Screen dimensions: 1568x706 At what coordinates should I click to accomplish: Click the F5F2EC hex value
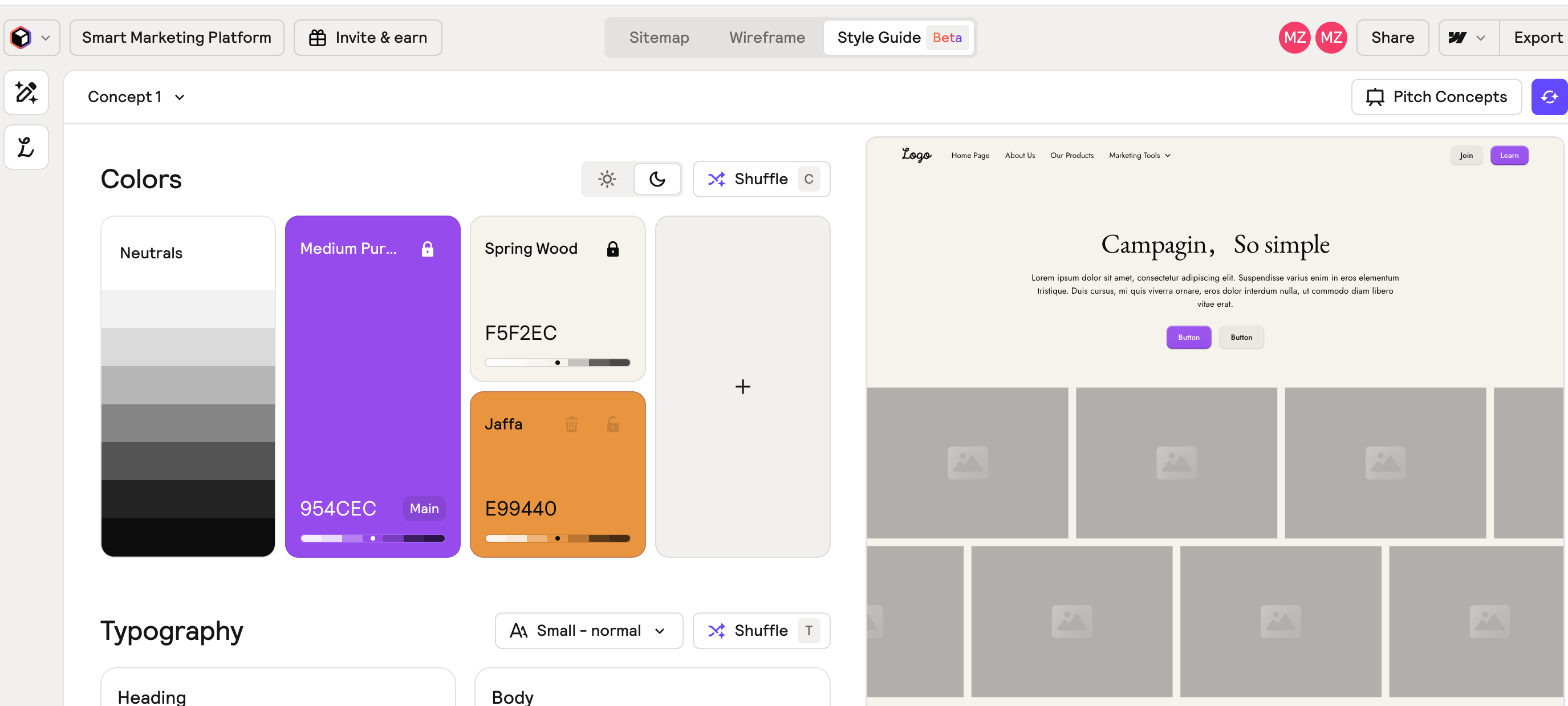(521, 333)
